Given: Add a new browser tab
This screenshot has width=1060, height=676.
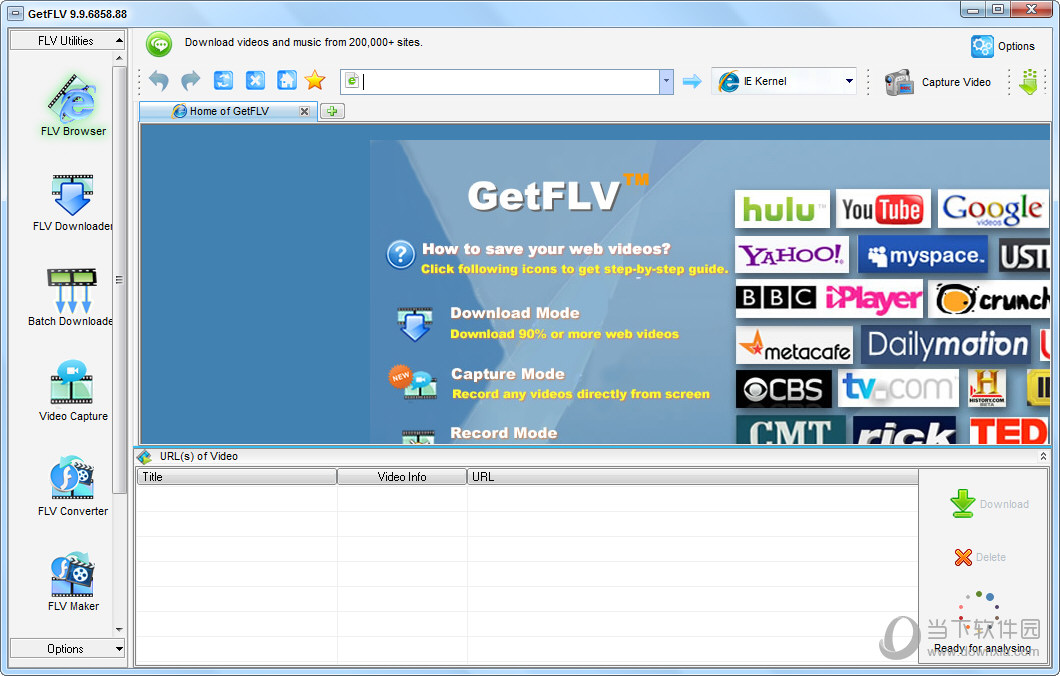Looking at the screenshot, I should 332,111.
